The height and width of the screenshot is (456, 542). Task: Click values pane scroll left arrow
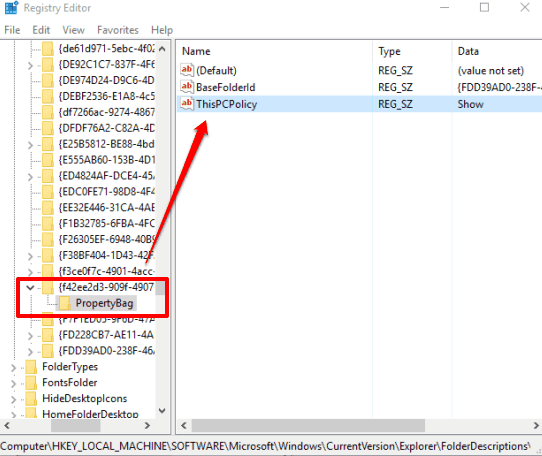pyautogui.click(x=184, y=425)
